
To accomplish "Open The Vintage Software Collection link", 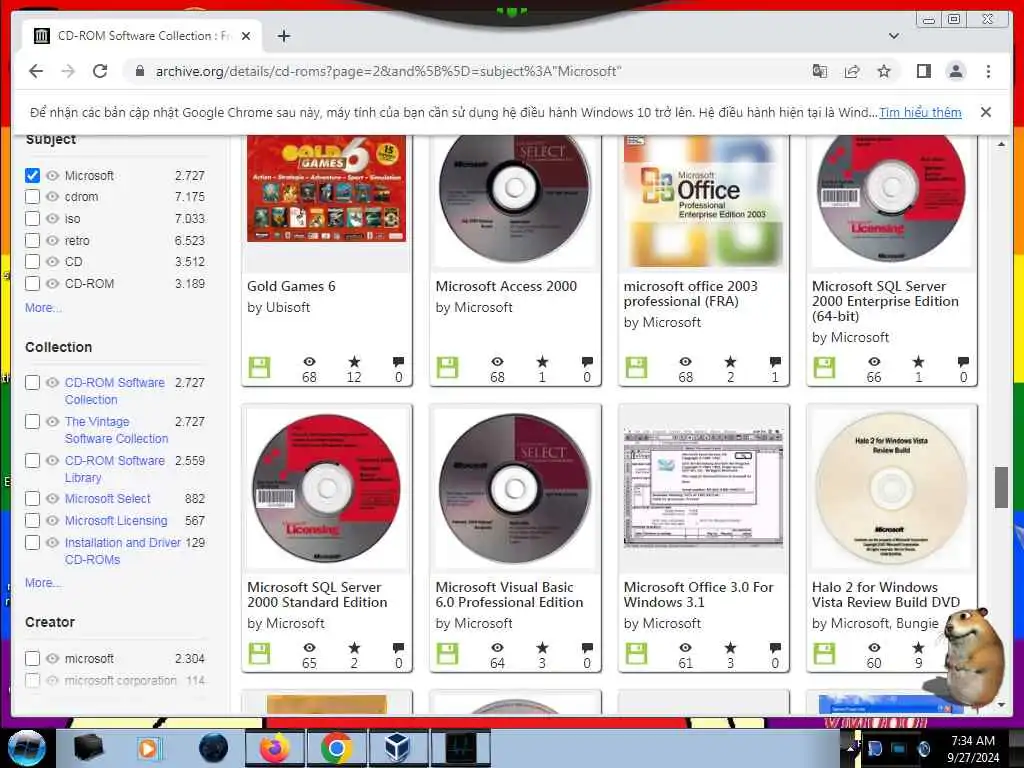I will pyautogui.click(x=116, y=430).
